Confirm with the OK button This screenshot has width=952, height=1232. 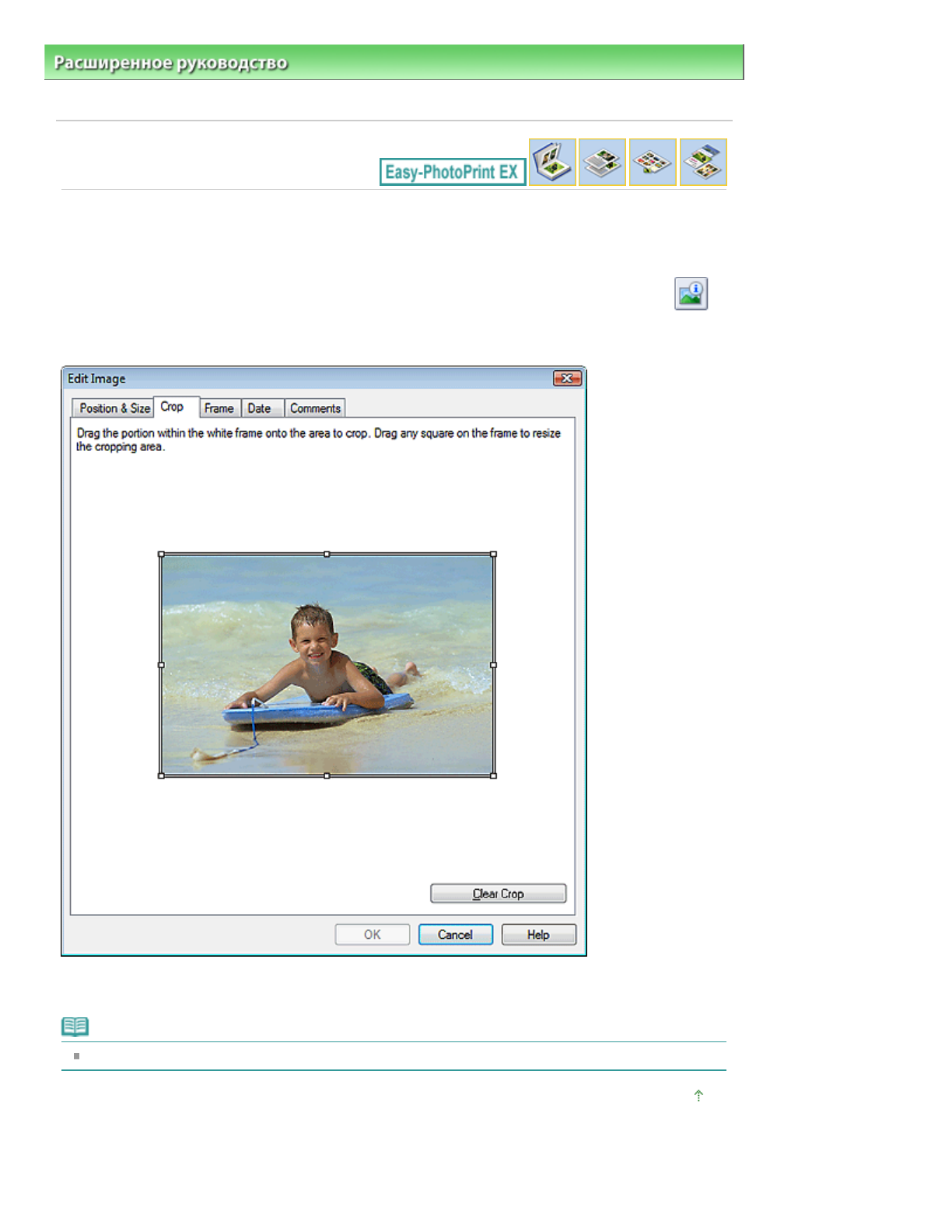pyautogui.click(x=372, y=934)
